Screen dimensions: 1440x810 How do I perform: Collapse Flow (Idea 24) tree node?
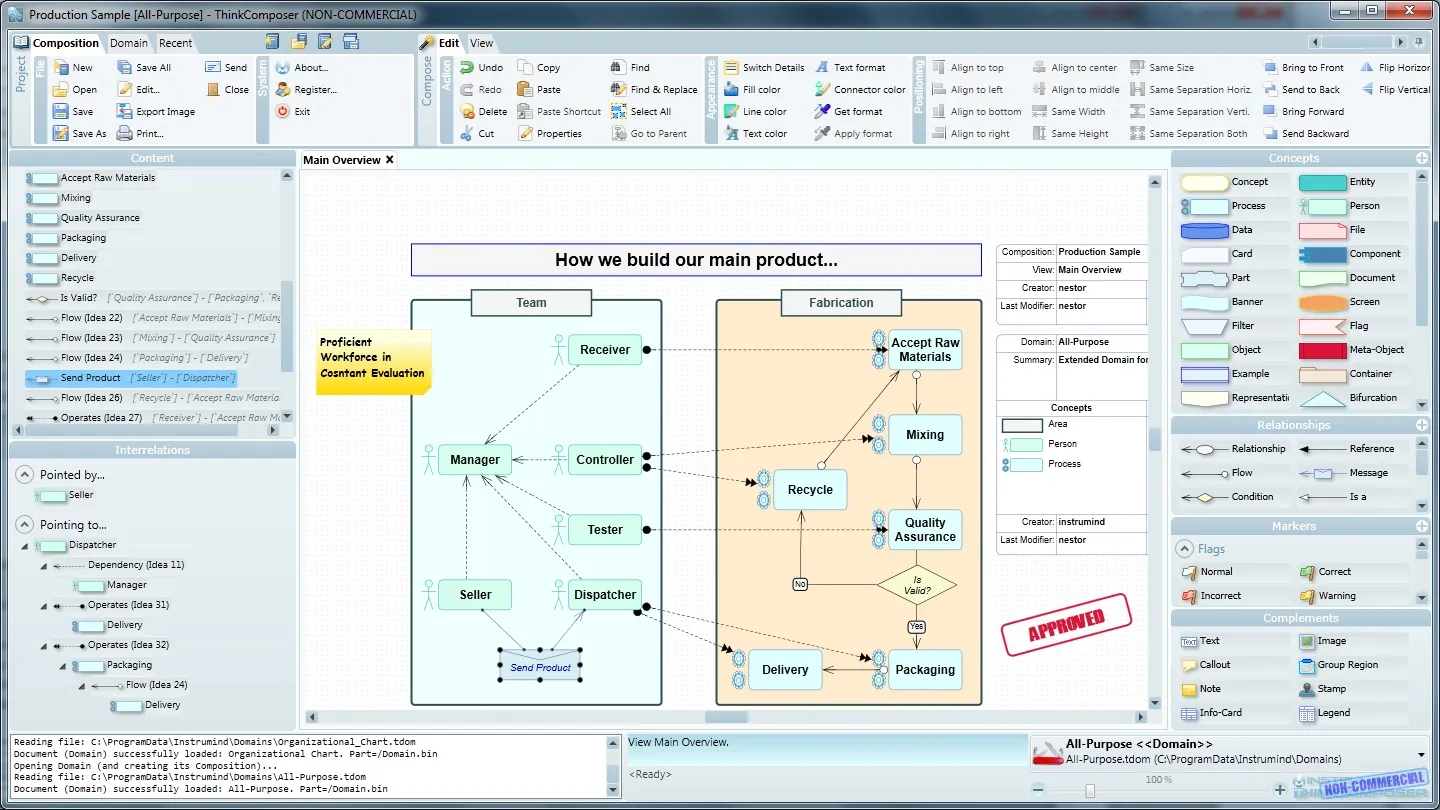(82, 686)
